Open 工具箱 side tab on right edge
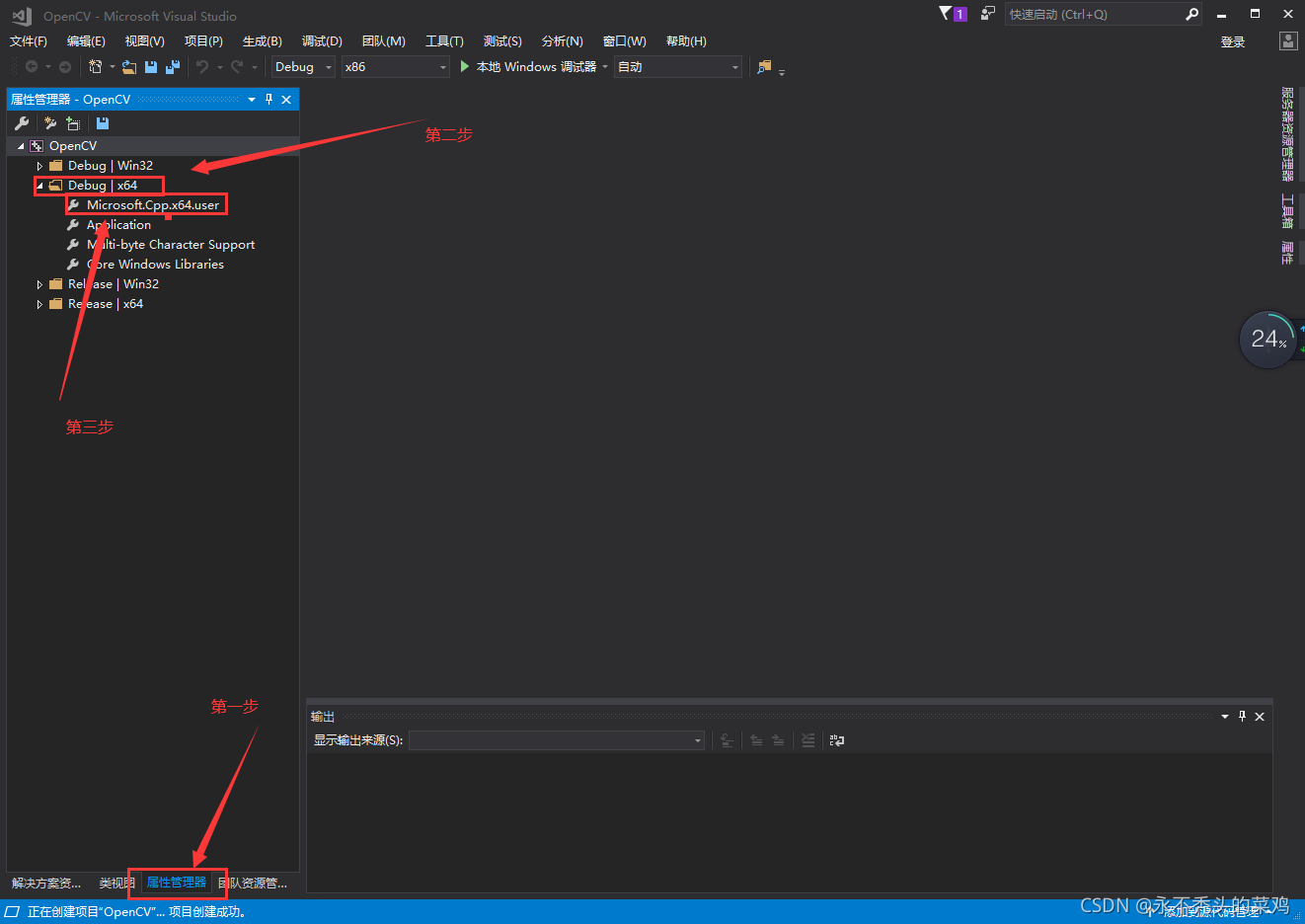The height and width of the screenshot is (924, 1305). pos(1287,211)
